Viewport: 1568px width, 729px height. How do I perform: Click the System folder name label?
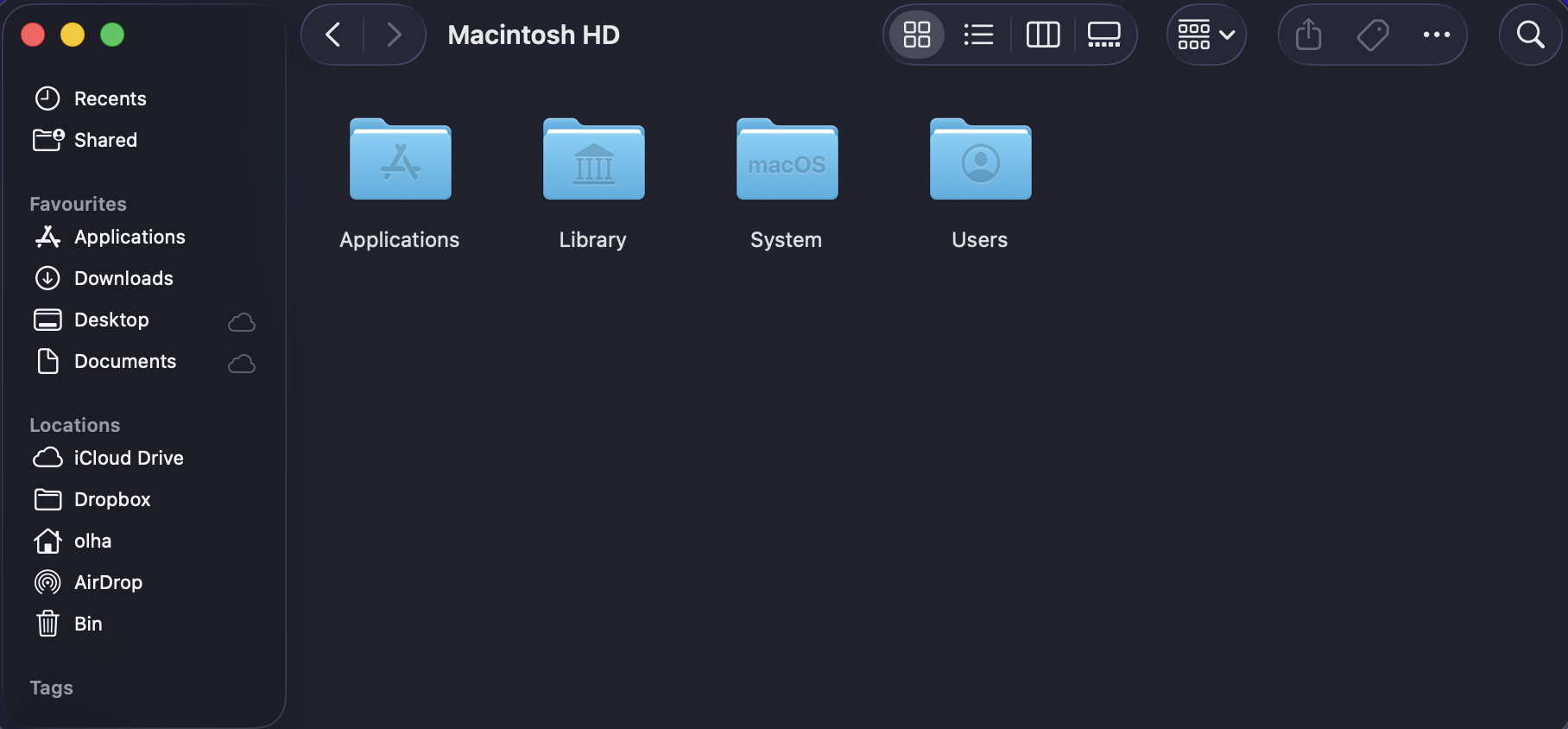786,240
